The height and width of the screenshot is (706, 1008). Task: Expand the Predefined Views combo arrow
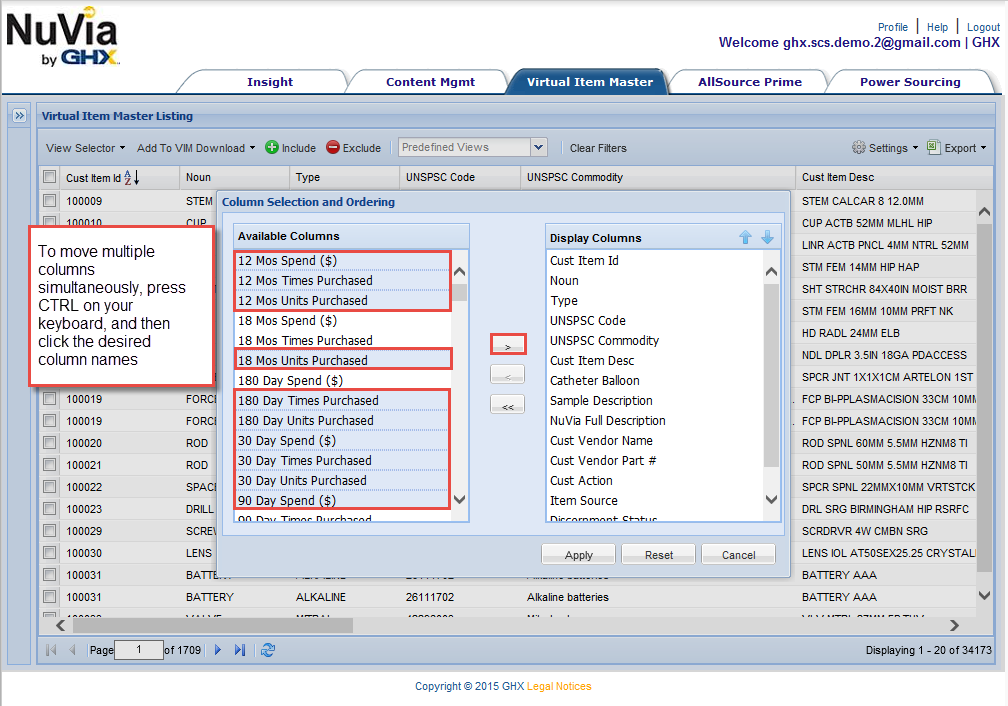point(539,147)
